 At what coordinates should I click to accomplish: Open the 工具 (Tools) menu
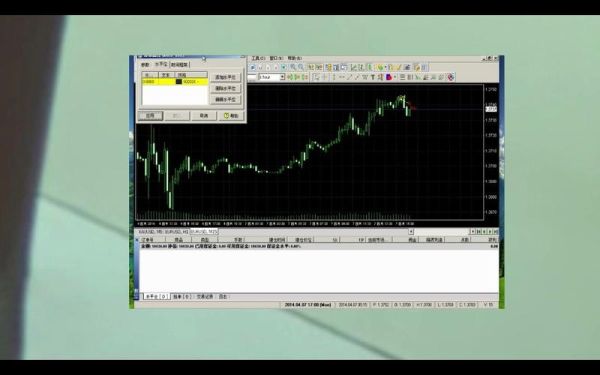(258, 58)
